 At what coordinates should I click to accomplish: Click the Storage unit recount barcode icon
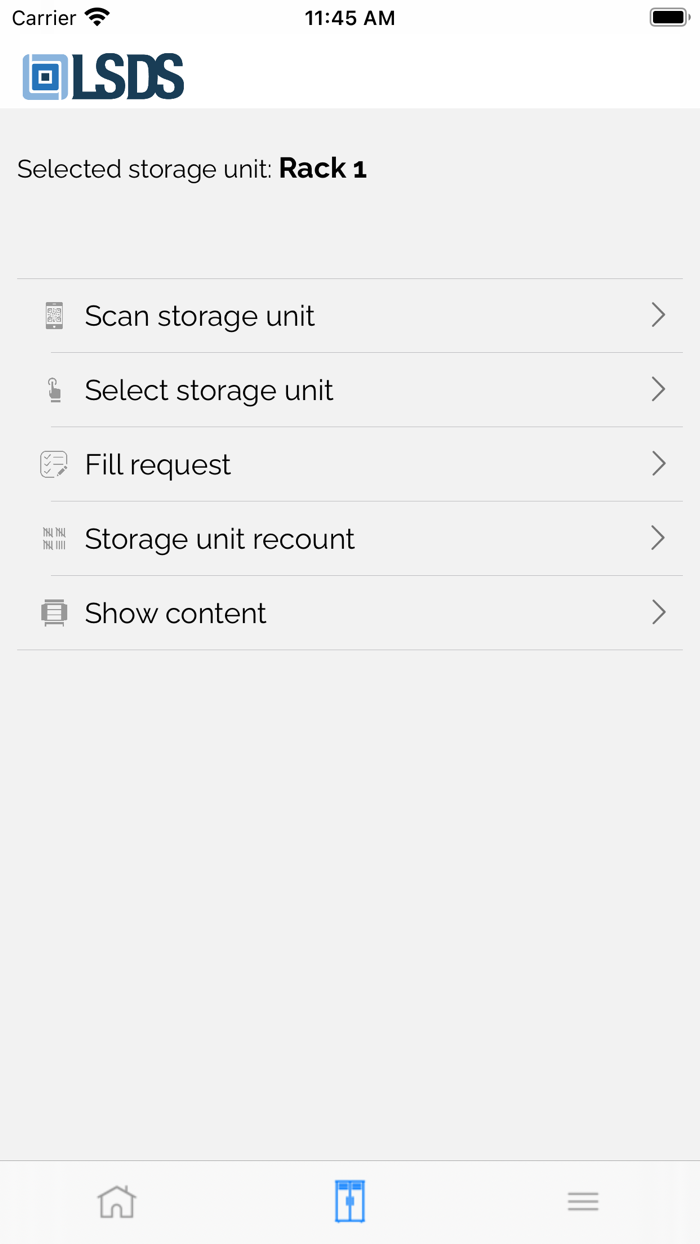(x=54, y=538)
